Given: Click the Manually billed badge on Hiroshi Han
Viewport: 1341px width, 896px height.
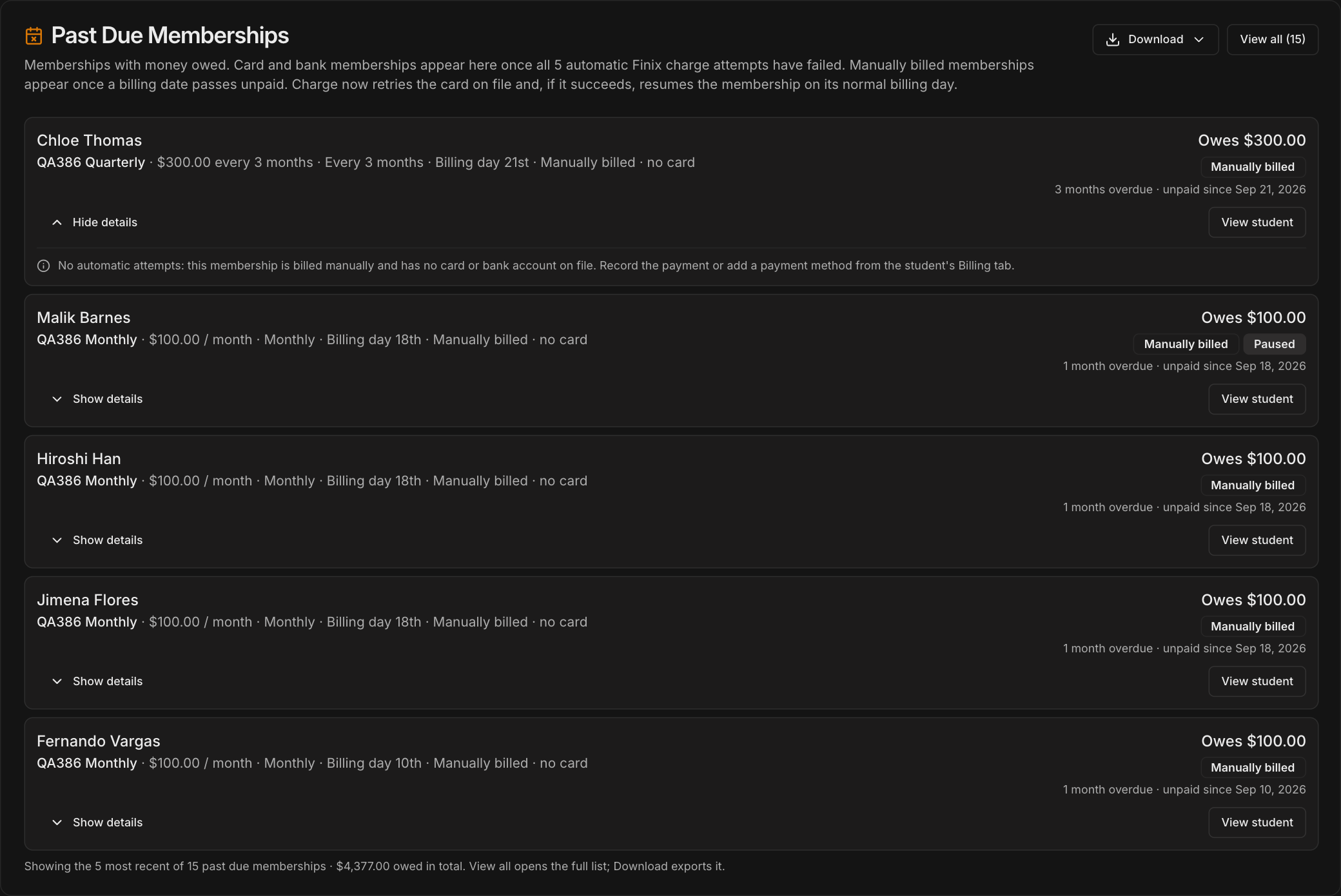Looking at the screenshot, I should coord(1253,485).
